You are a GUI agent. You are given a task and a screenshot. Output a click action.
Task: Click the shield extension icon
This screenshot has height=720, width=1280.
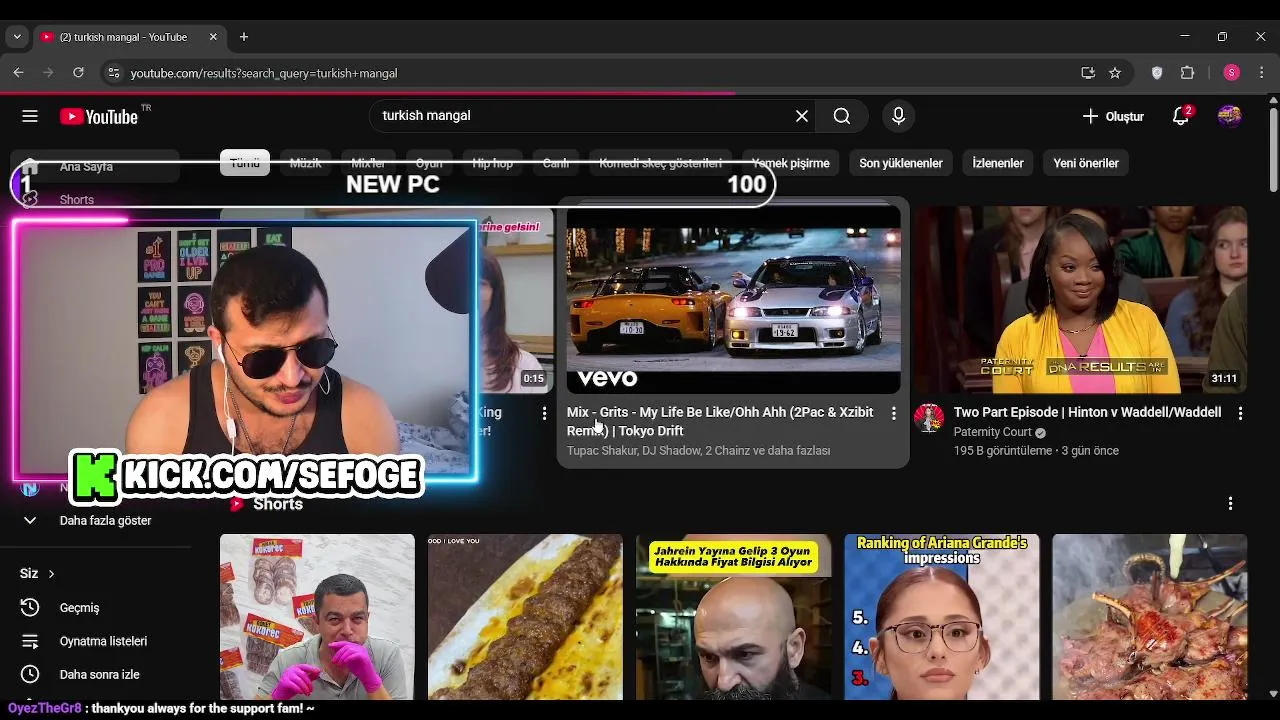1157,73
